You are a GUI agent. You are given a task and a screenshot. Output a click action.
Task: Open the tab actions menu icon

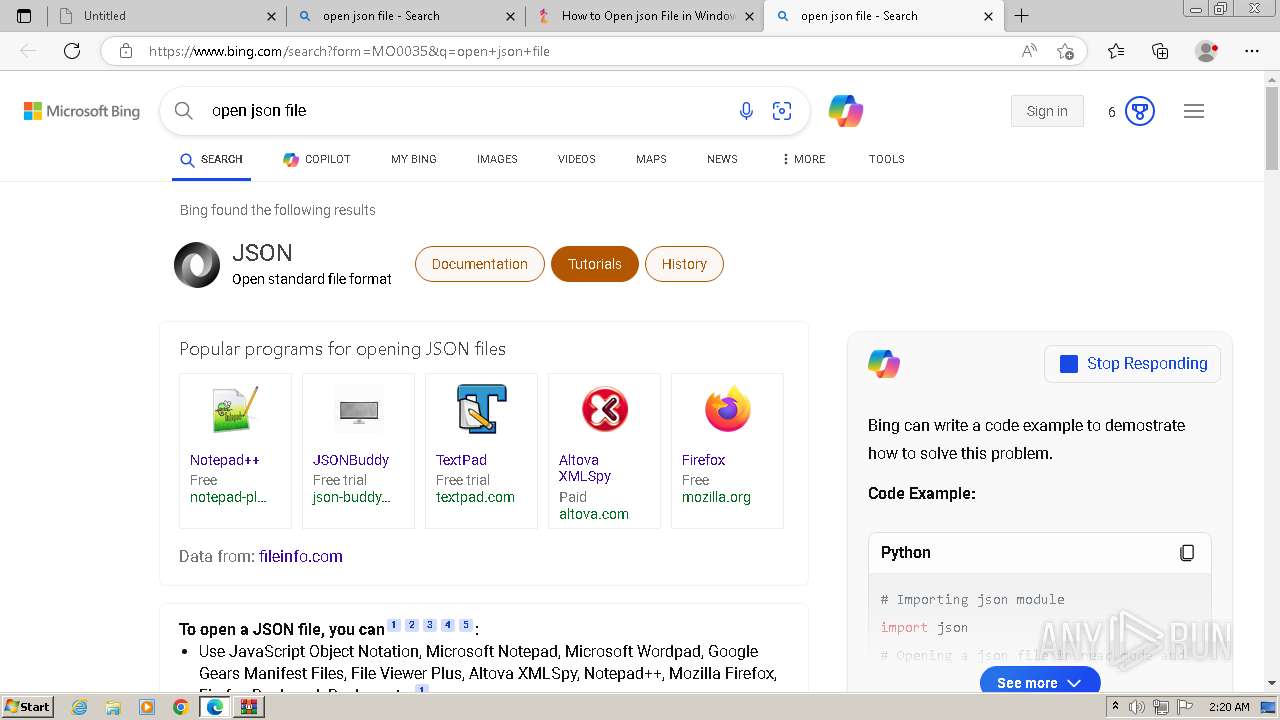24,16
